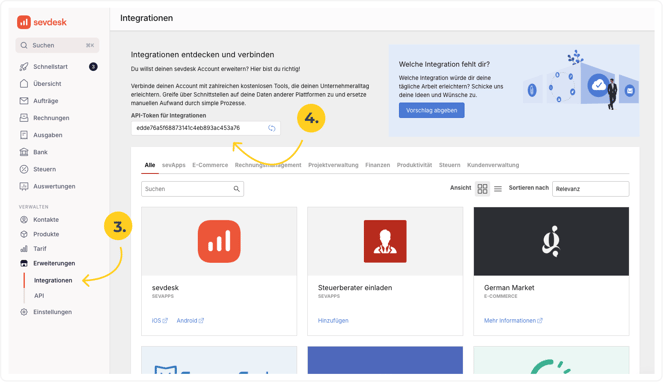670x388 pixels.
Task: Focus the sidebar Suchen box
Action: point(57,45)
